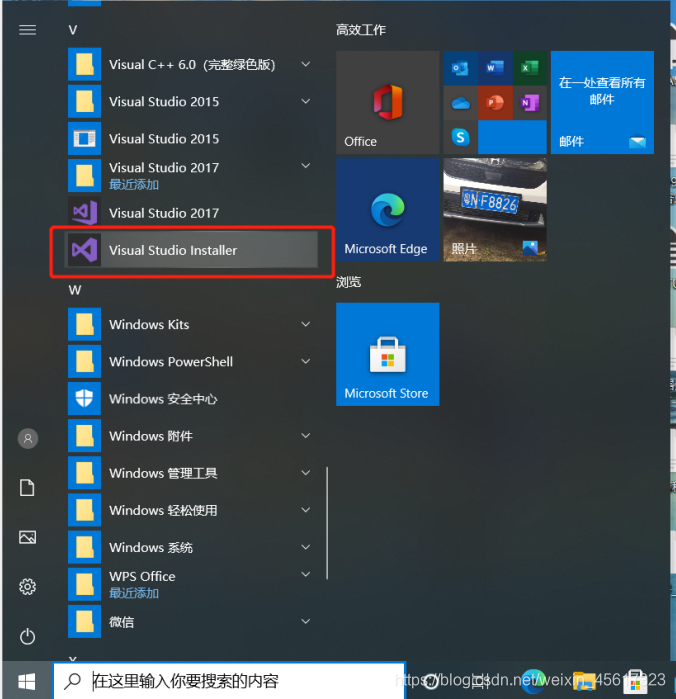This screenshot has width=676, height=699.
Task: Expand the Windows Kits chevron
Action: (305, 324)
